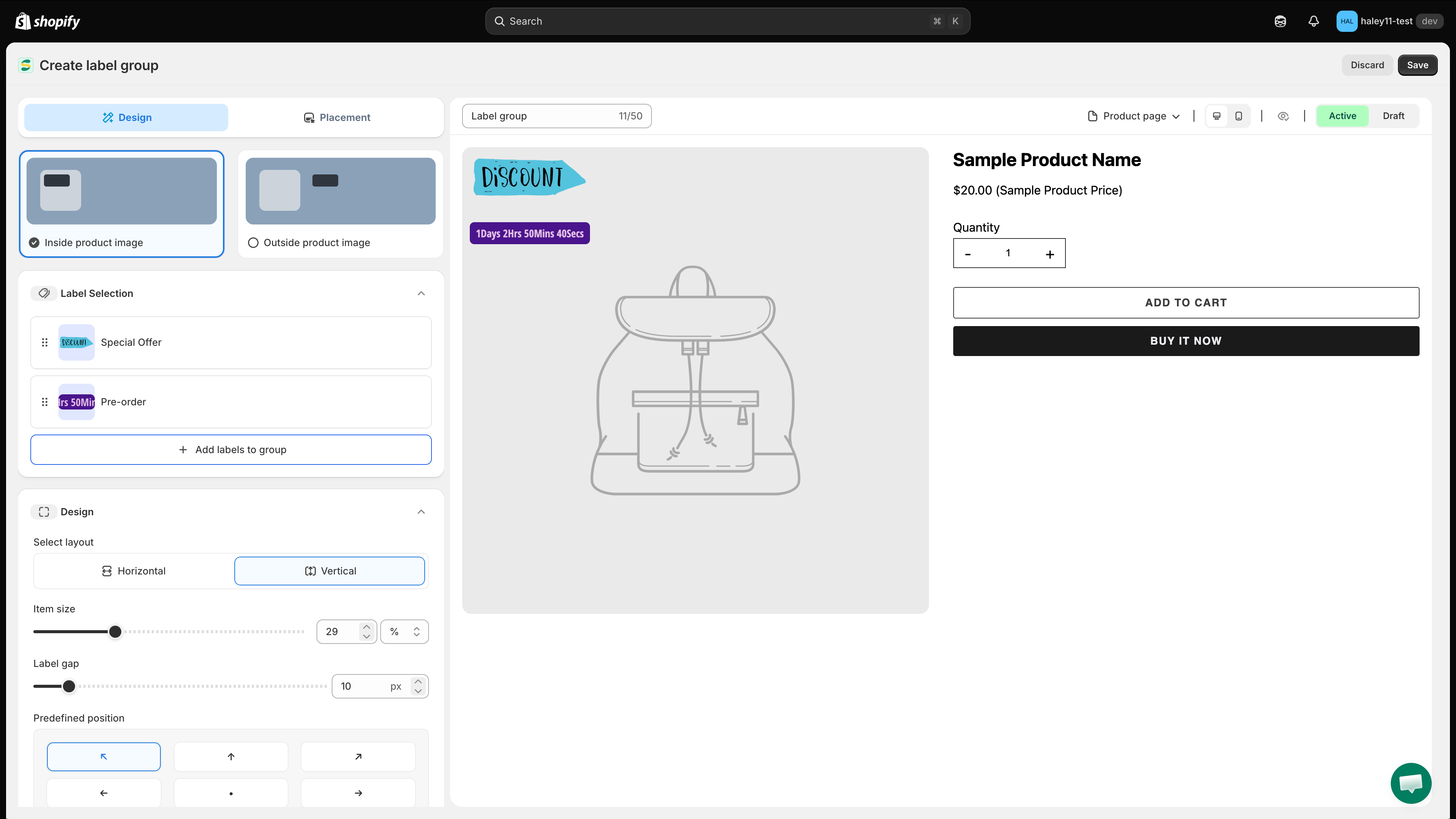
Task: Click the Save button
Action: 1418,65
